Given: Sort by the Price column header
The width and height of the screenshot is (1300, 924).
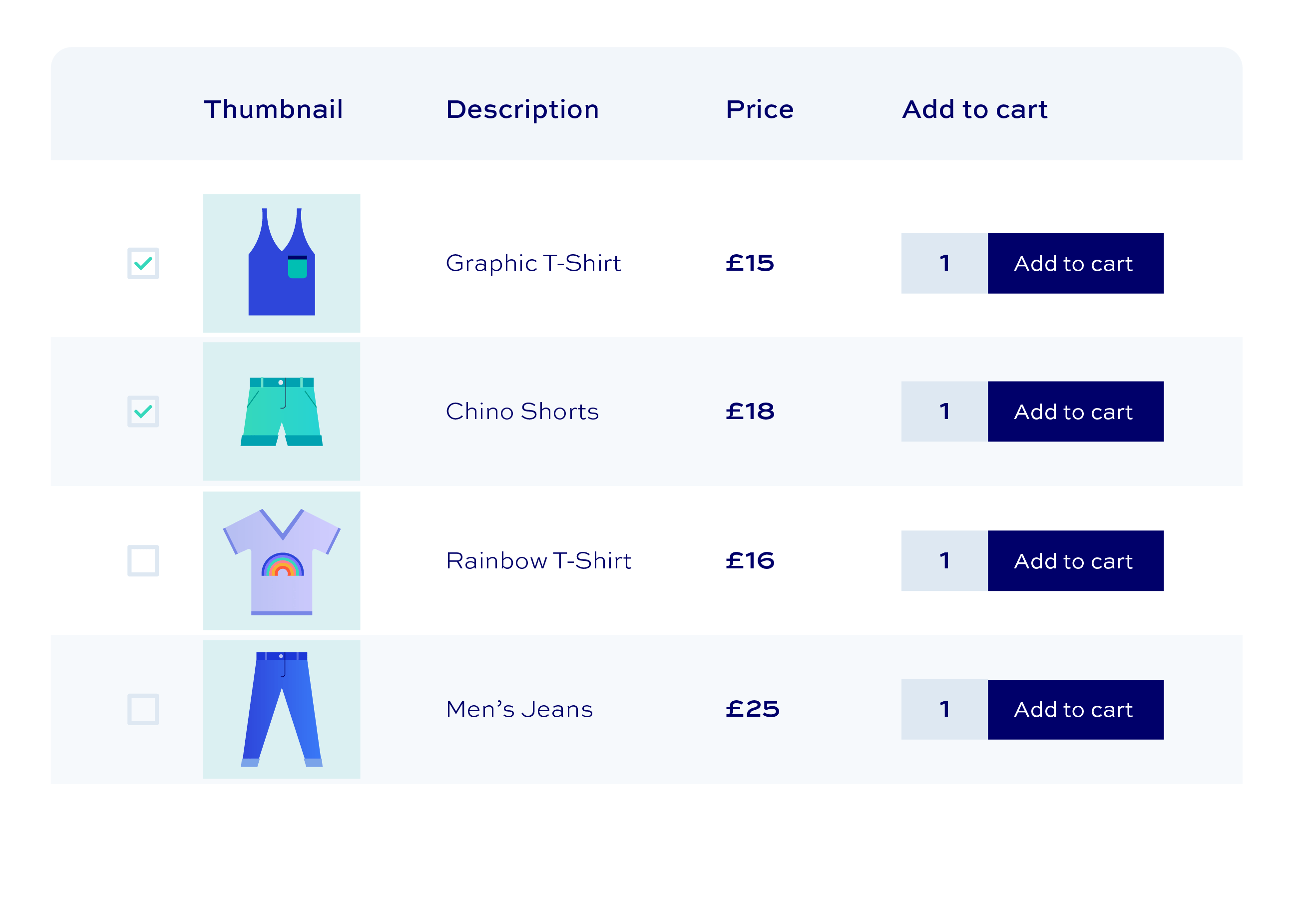Looking at the screenshot, I should tap(760, 109).
